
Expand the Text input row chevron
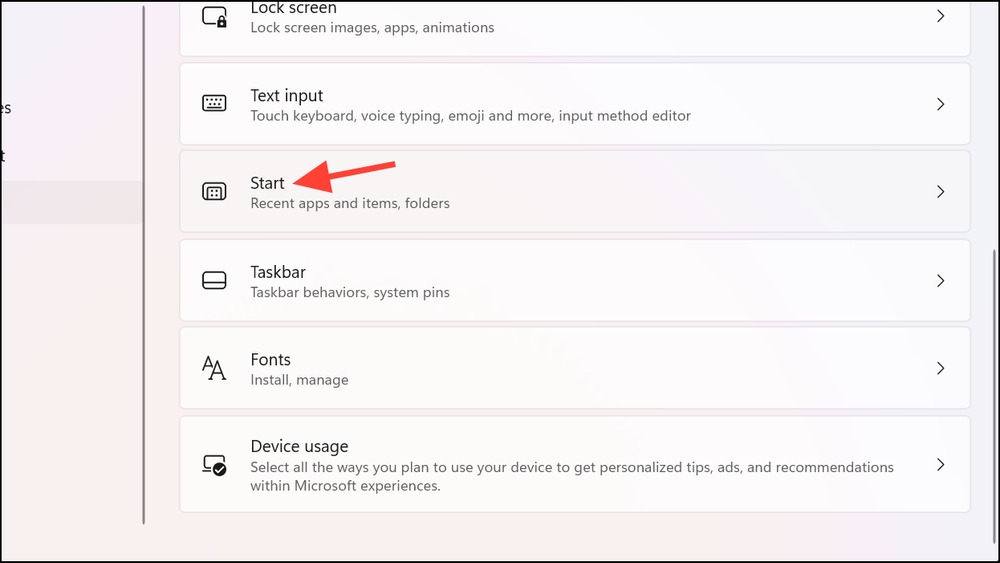(940, 104)
